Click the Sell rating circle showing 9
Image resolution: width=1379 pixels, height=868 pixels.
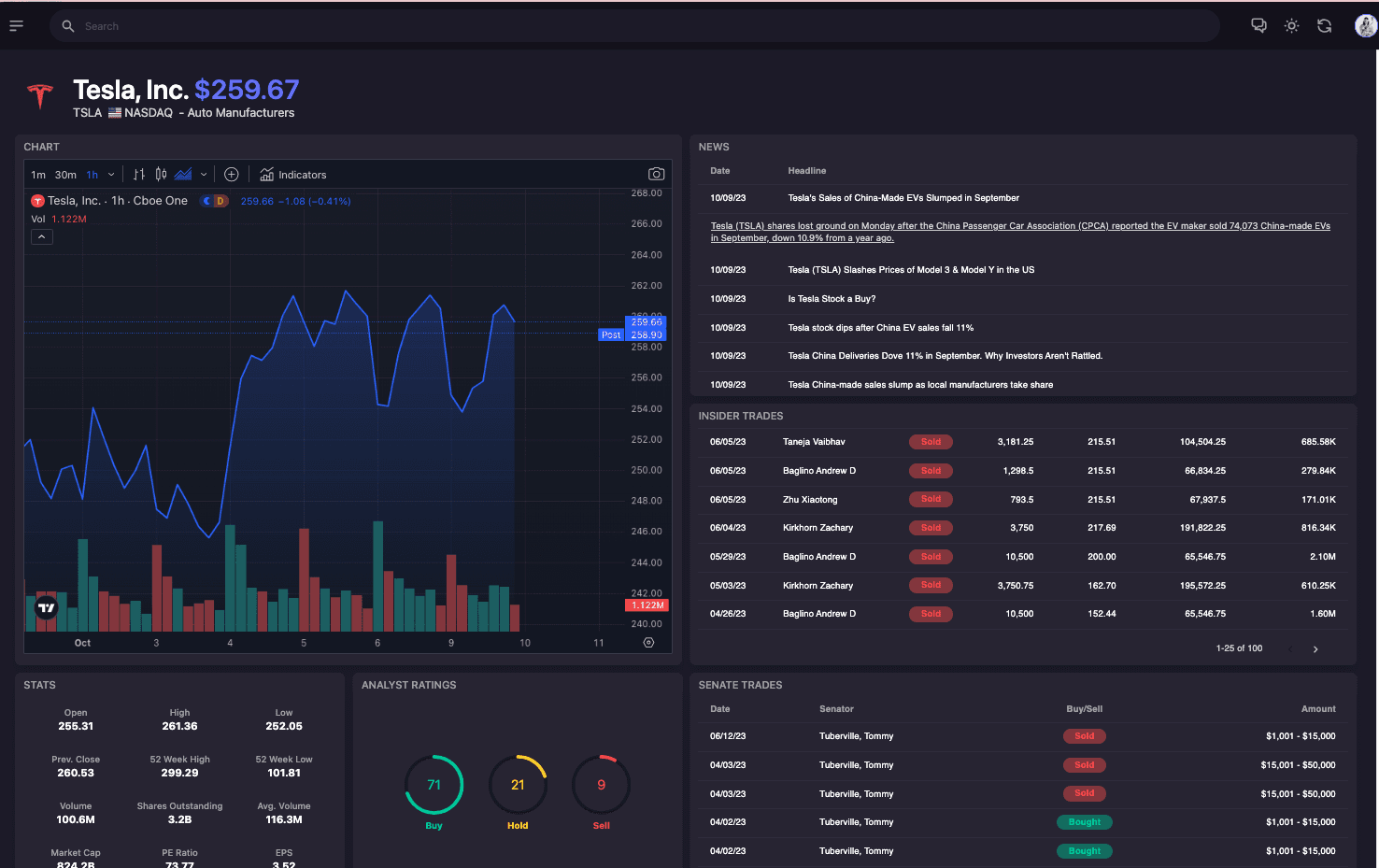[x=601, y=785]
